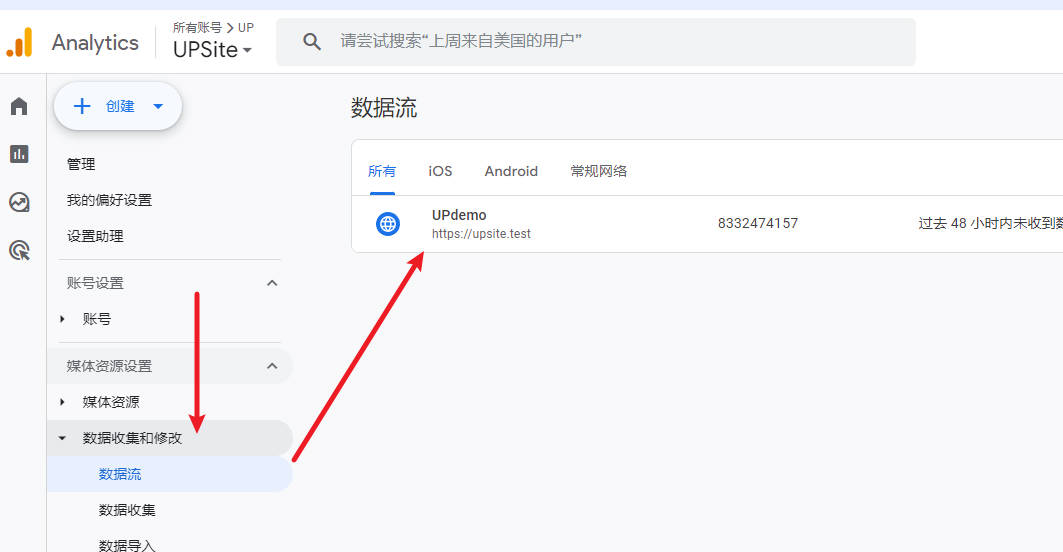
Task: Open the UPdemo data stream row
Action: pos(707,224)
